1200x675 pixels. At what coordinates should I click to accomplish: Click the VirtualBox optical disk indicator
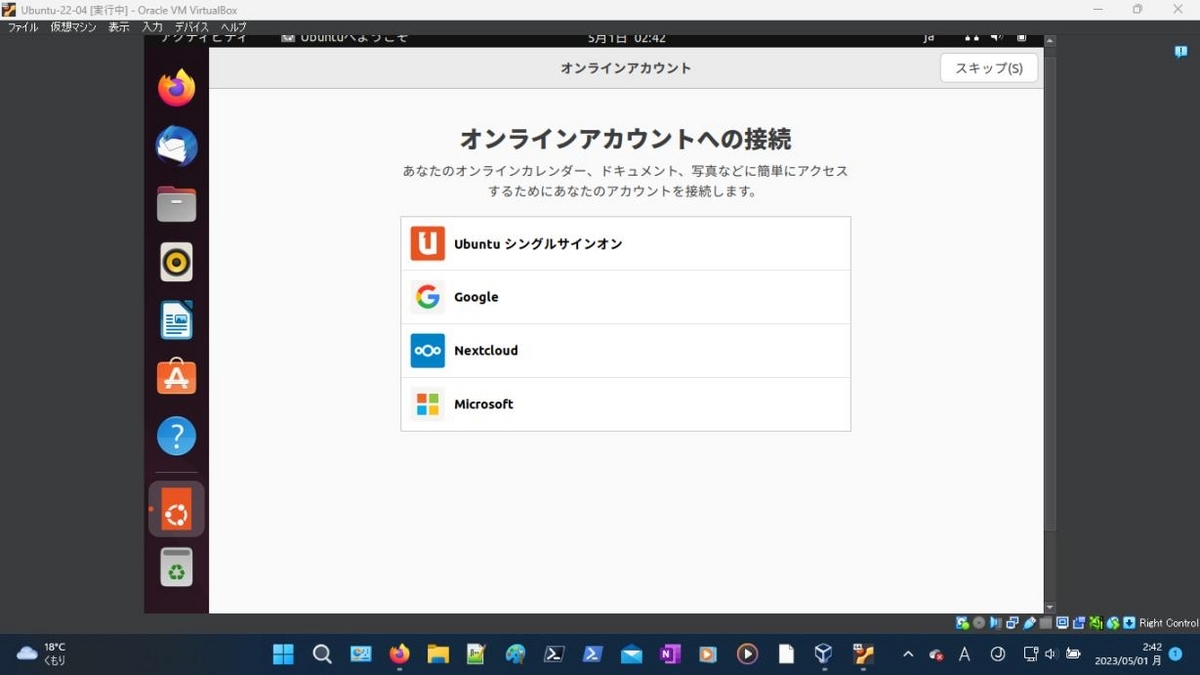point(979,623)
